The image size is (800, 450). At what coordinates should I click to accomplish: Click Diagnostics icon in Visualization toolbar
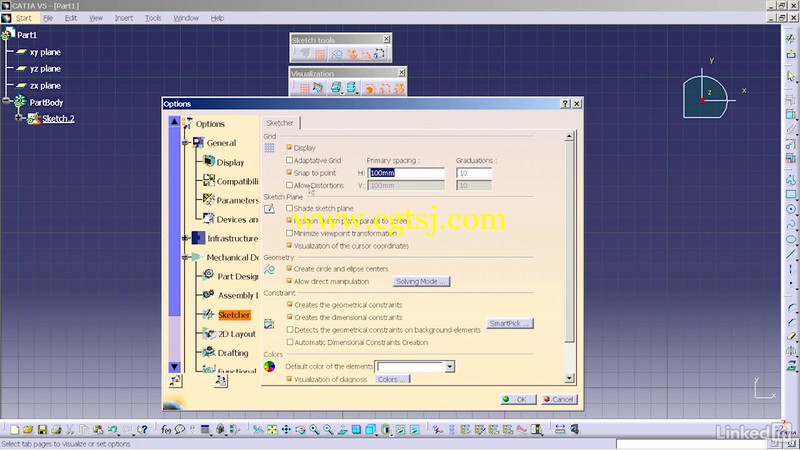(370, 88)
